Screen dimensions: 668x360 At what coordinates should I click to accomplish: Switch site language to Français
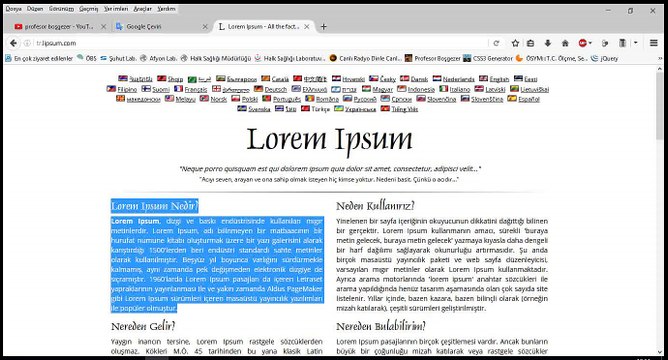pyautogui.click(x=196, y=89)
